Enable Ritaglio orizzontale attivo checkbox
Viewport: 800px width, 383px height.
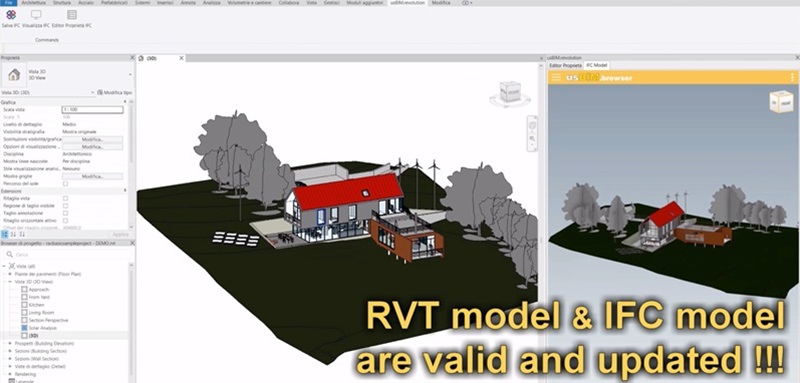65,220
